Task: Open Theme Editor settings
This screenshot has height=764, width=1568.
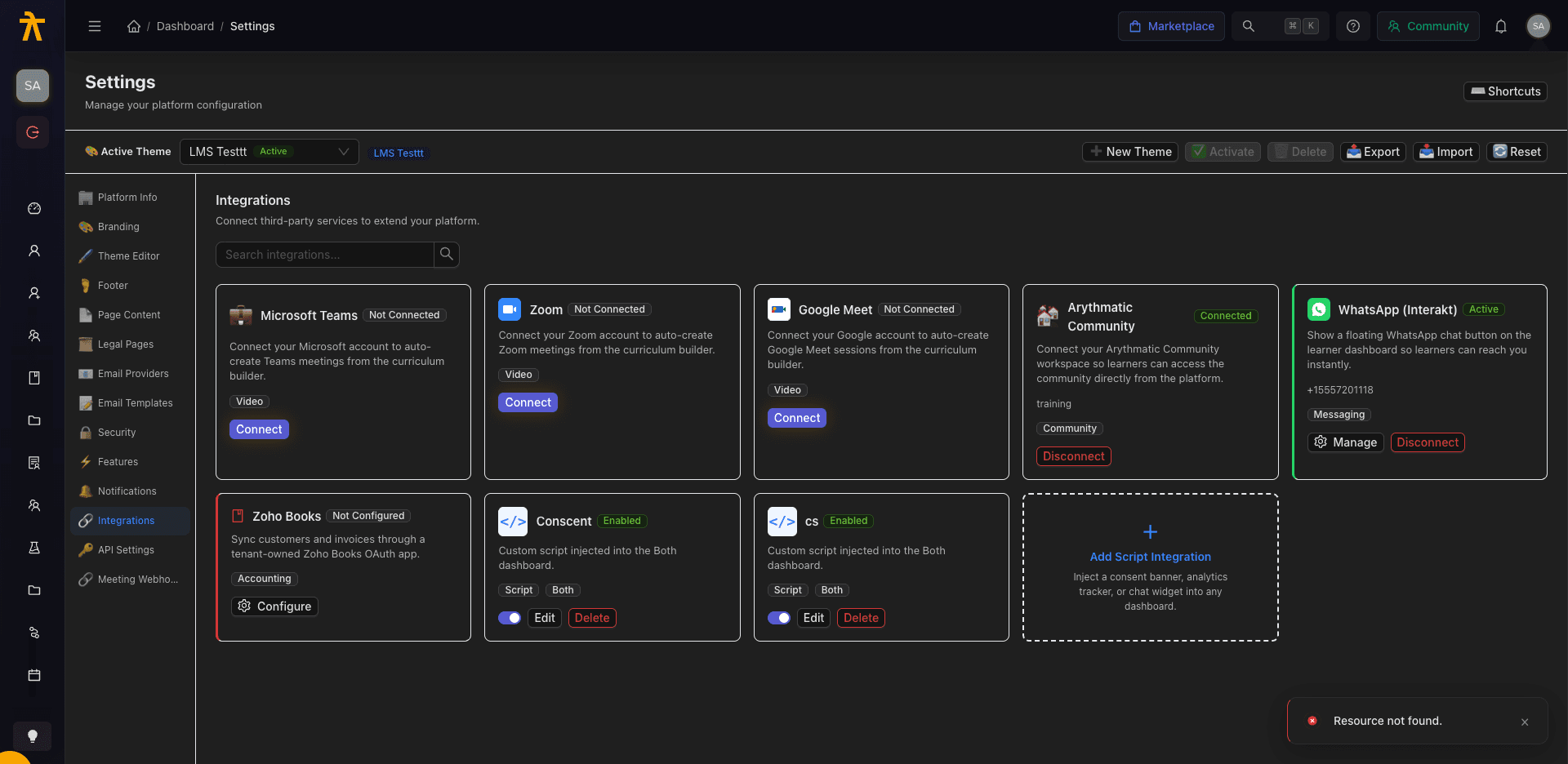Action: tap(131, 256)
